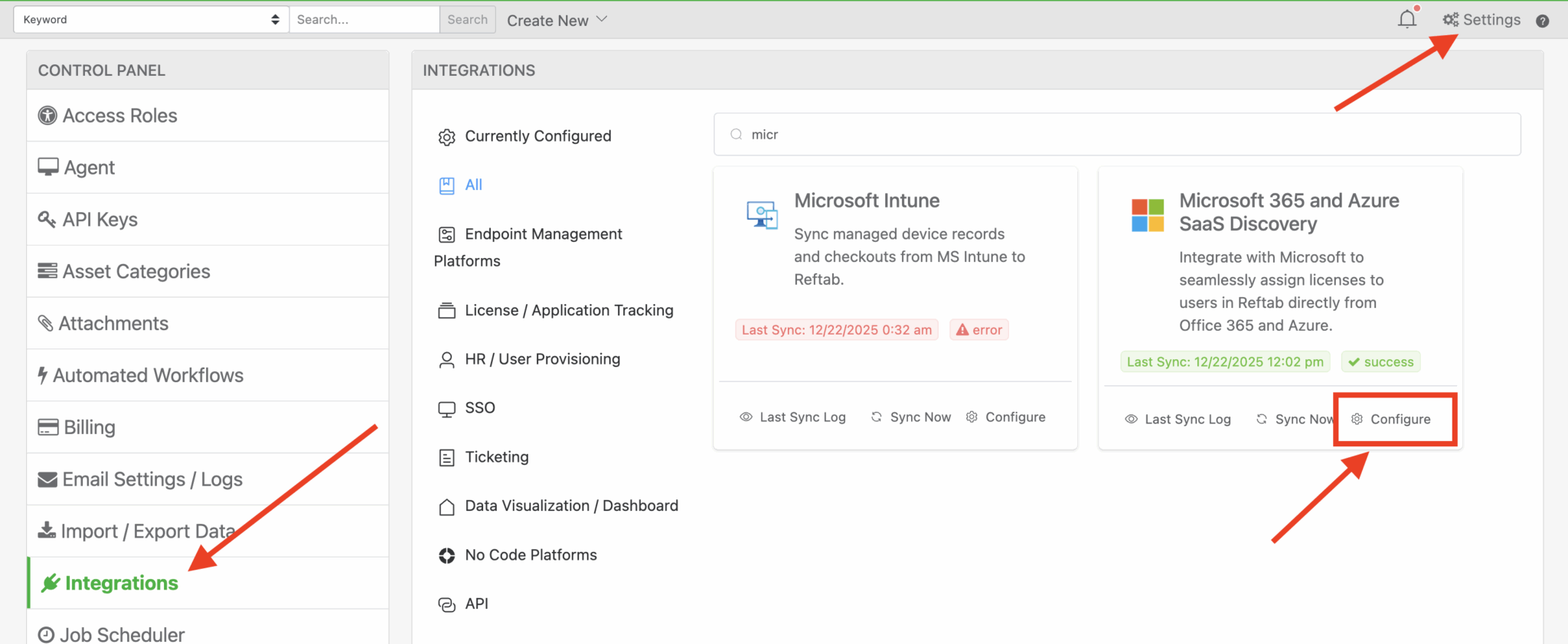Go to Agent in the Control Panel
Viewport: 1568px width, 644px height.
(207, 168)
